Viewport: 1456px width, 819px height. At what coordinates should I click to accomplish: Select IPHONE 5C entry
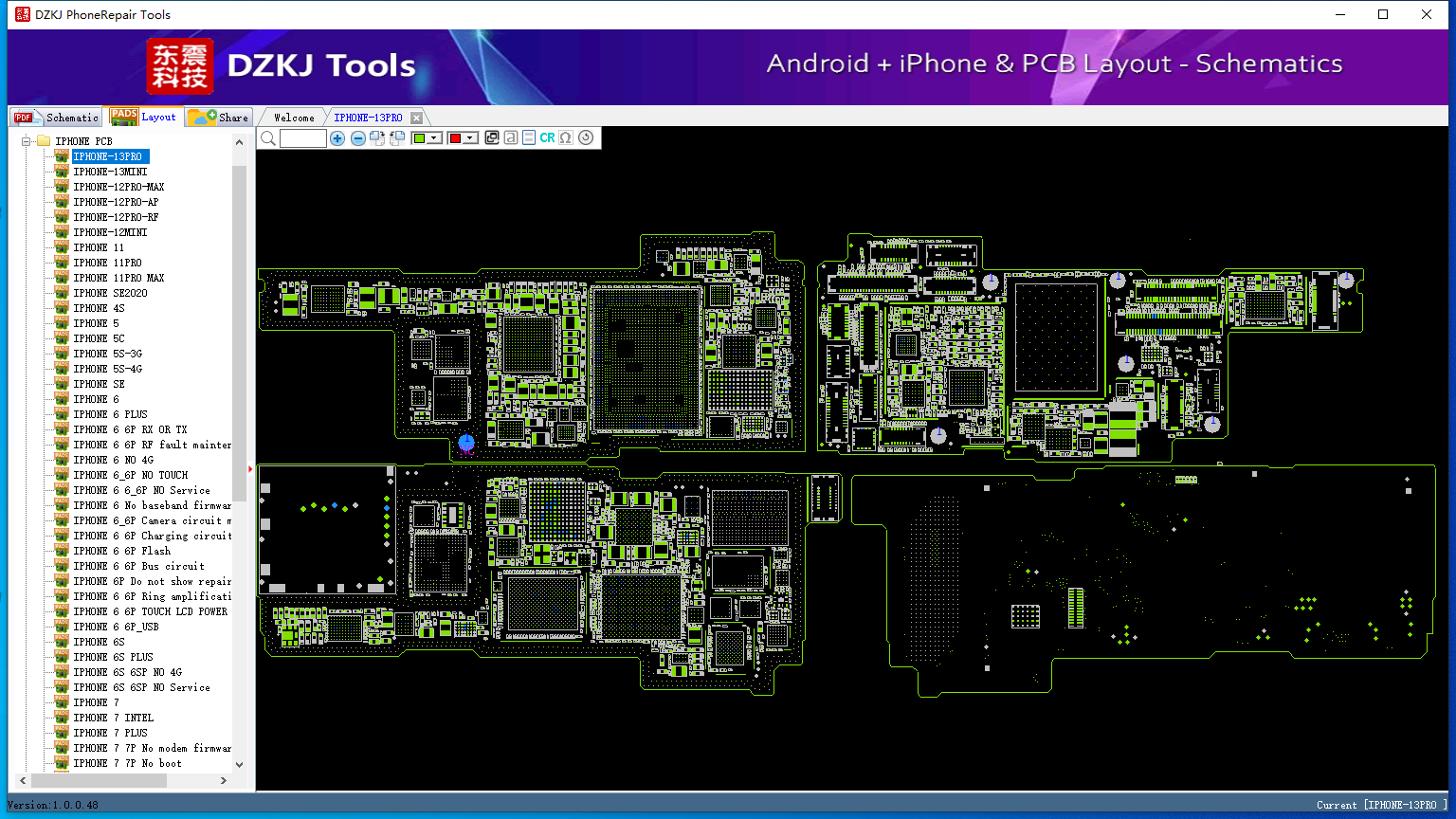click(x=99, y=338)
